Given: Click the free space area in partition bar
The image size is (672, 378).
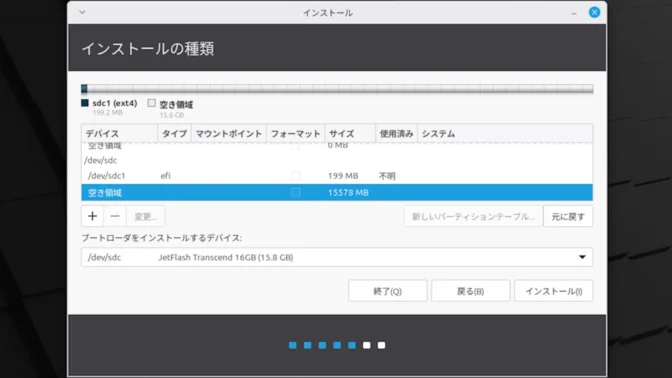Looking at the screenshot, I should 340,89.
